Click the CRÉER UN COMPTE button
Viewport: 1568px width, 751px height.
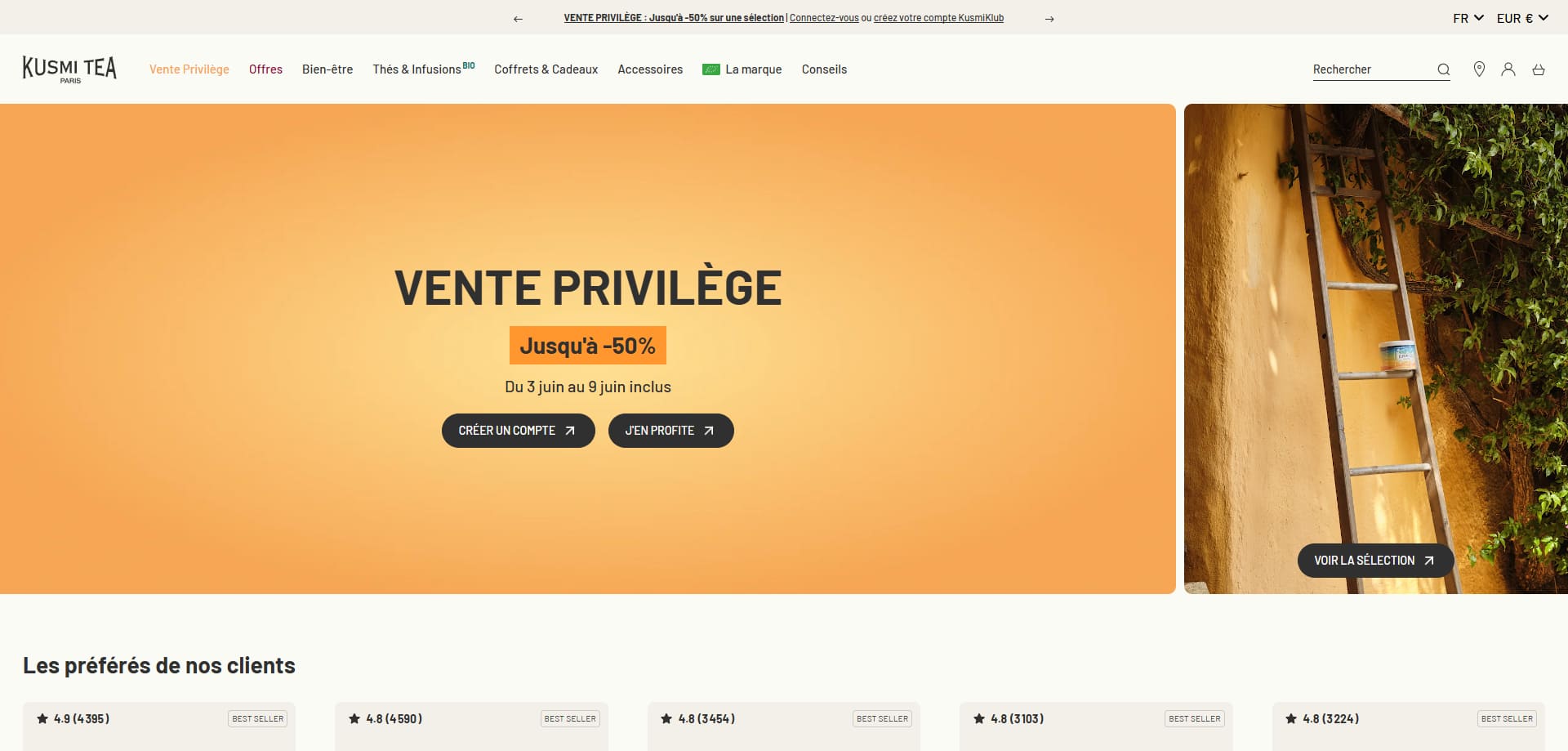[519, 431]
